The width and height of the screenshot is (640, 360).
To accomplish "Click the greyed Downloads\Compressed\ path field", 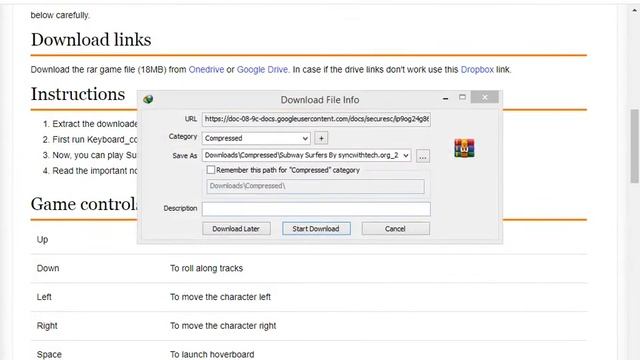I will (x=316, y=186).
